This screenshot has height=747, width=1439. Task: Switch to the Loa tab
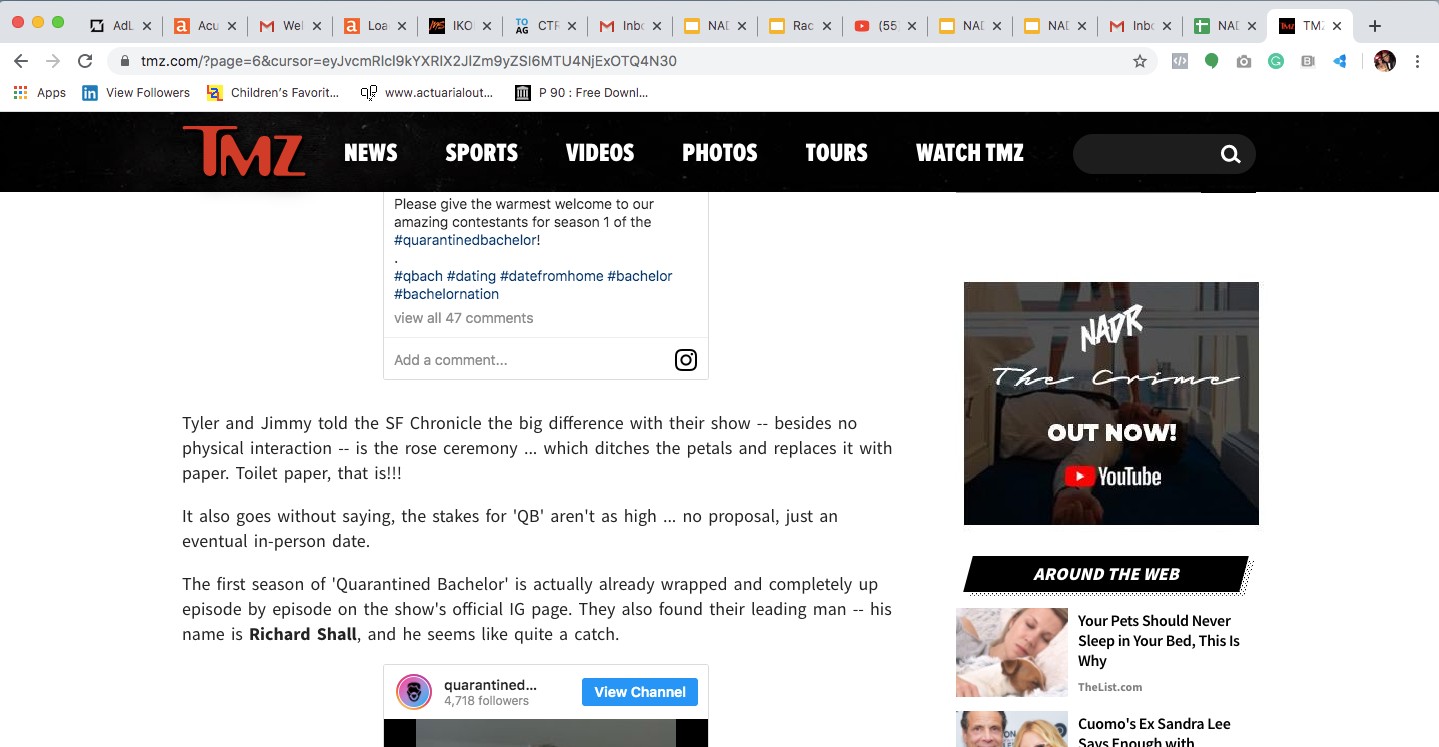coord(367,26)
